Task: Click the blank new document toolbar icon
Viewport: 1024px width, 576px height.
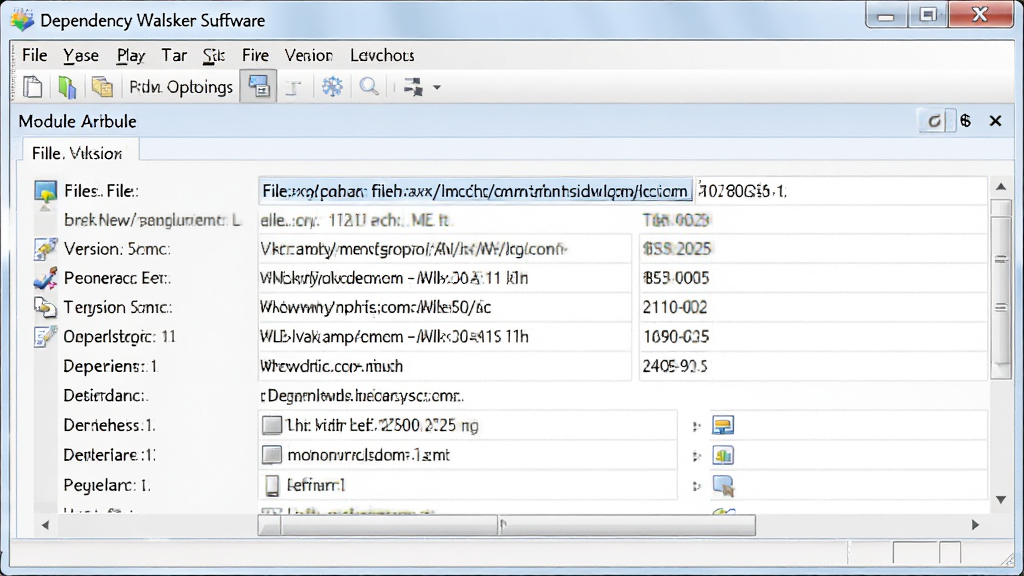Action: point(33,87)
